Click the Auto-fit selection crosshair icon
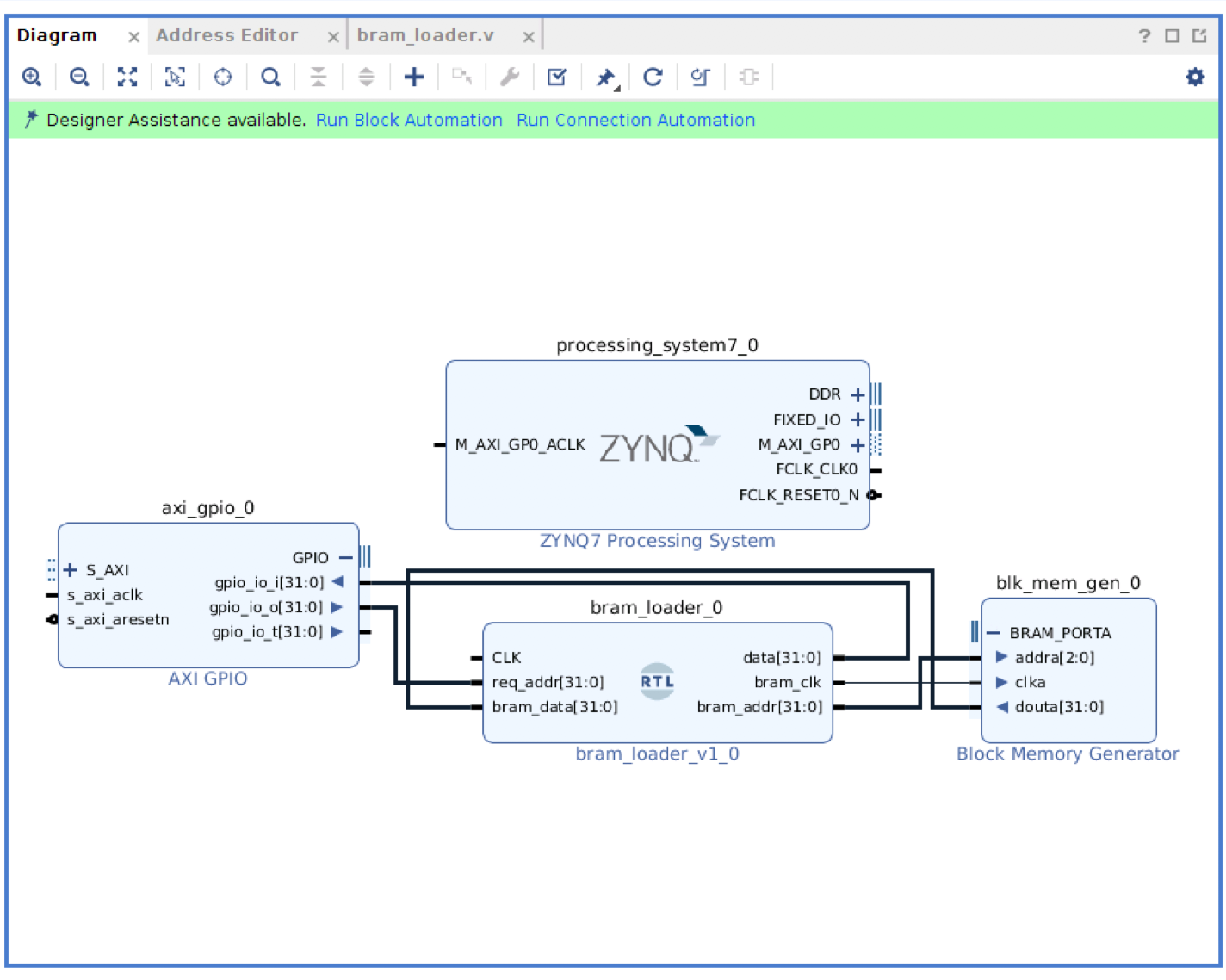This screenshot has width=1226, height=980. pyautogui.click(x=223, y=78)
